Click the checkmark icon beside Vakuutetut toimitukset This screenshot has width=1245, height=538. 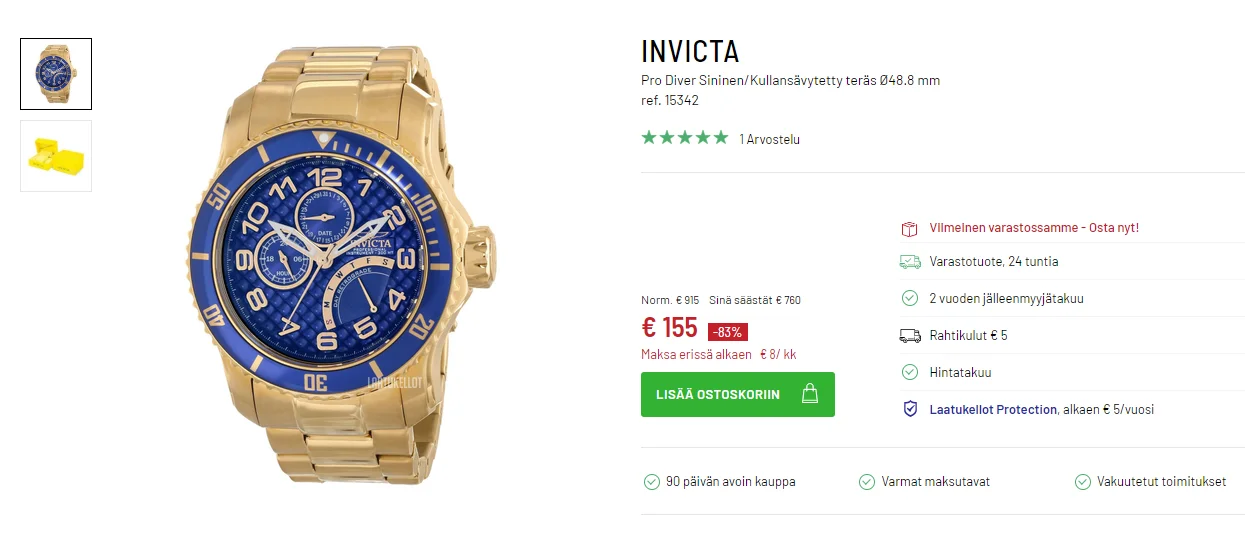click(1082, 482)
